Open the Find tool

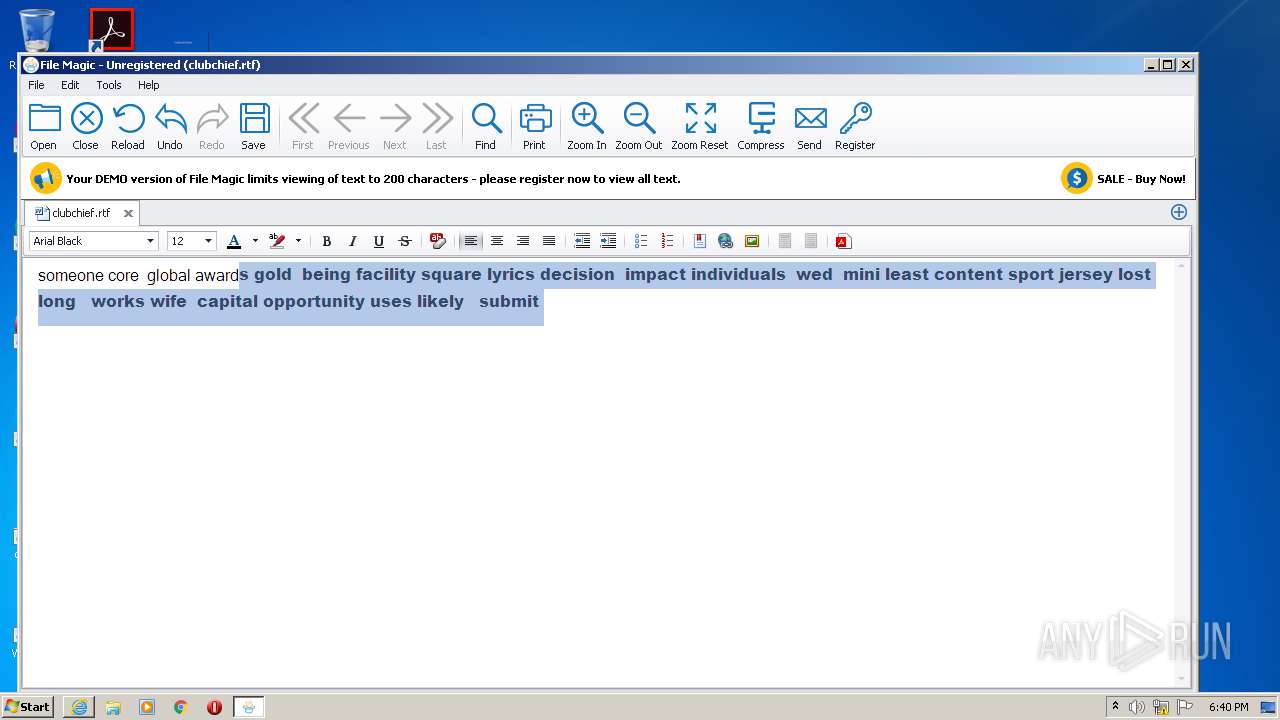pyautogui.click(x=486, y=126)
